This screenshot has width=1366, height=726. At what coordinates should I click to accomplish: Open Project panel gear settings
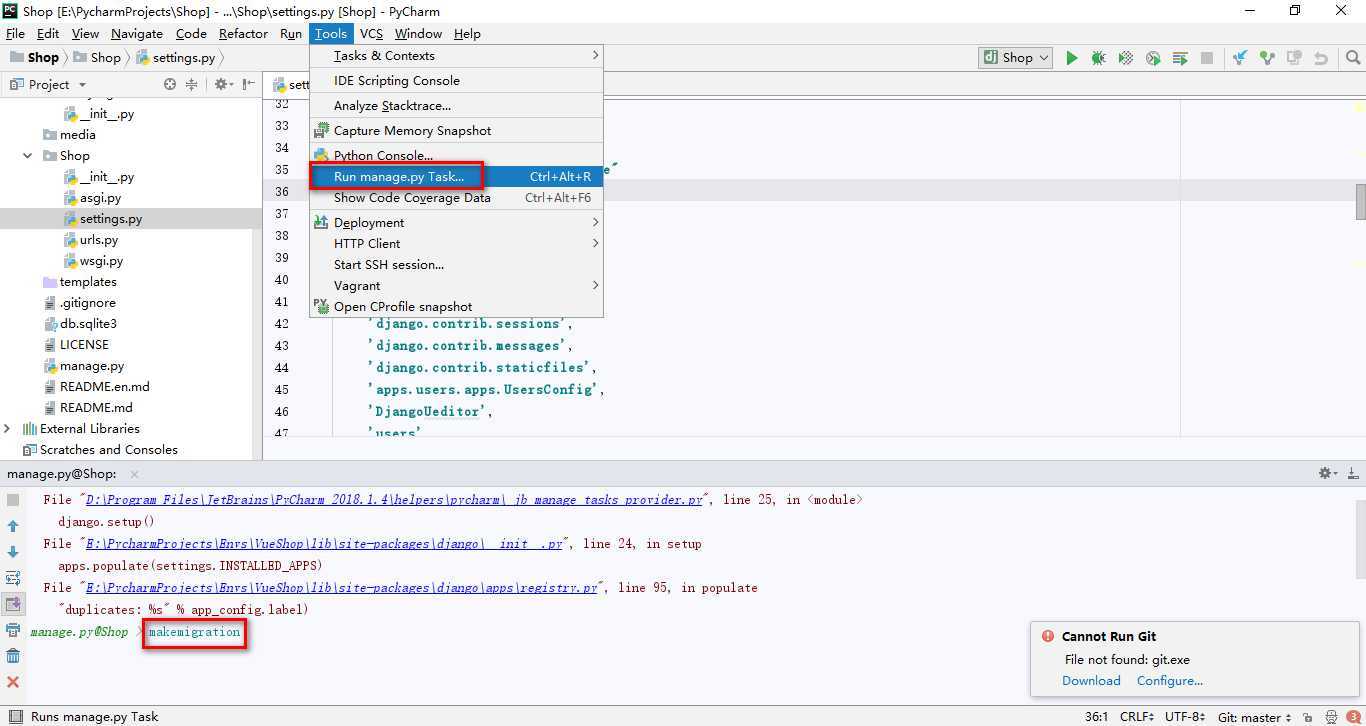(223, 85)
